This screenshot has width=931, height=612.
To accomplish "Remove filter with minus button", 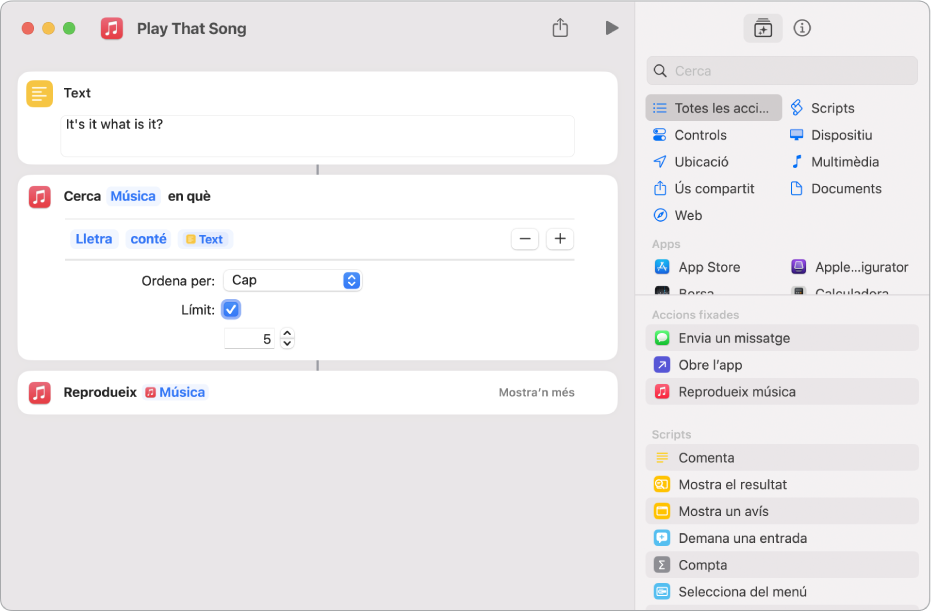I will click(x=525, y=239).
